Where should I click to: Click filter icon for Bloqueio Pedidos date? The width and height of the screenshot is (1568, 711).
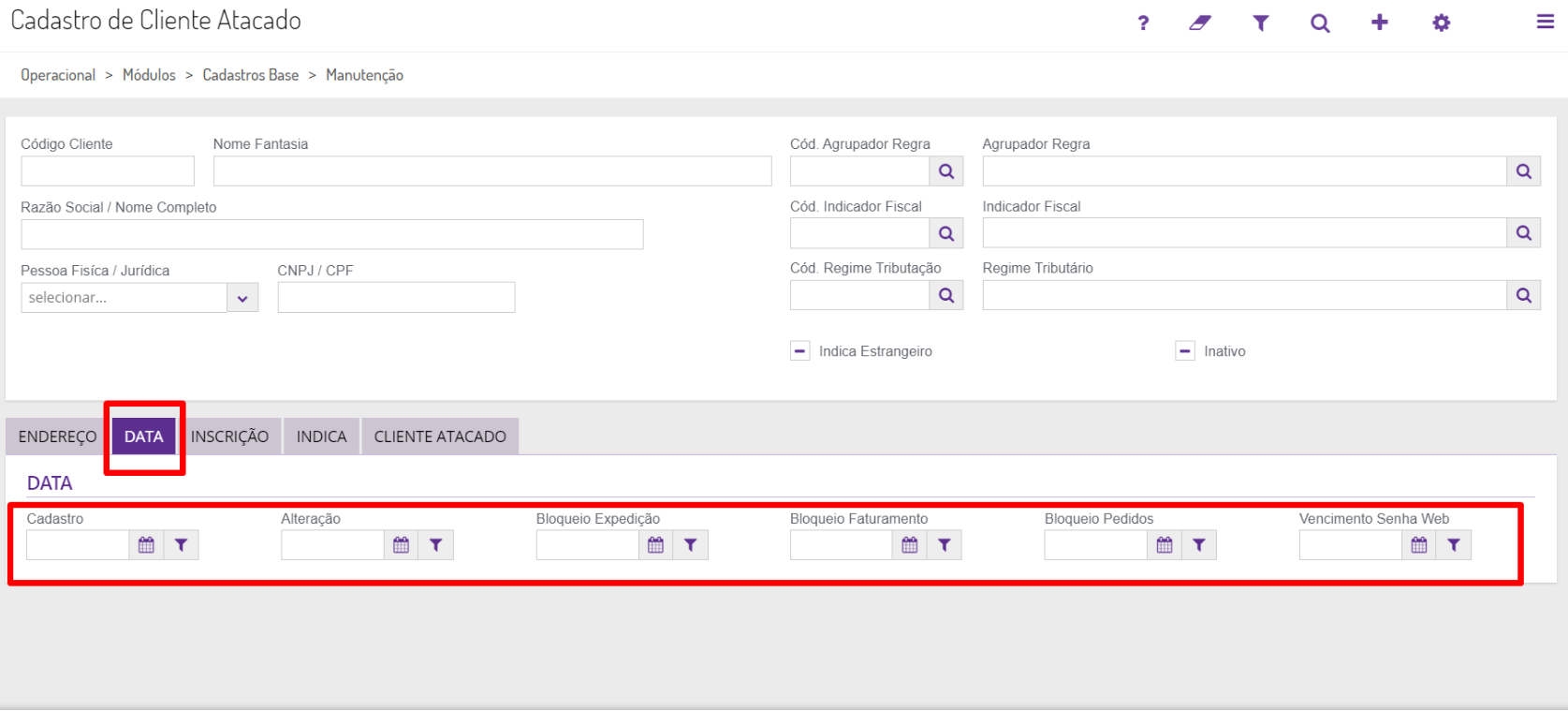(1199, 545)
